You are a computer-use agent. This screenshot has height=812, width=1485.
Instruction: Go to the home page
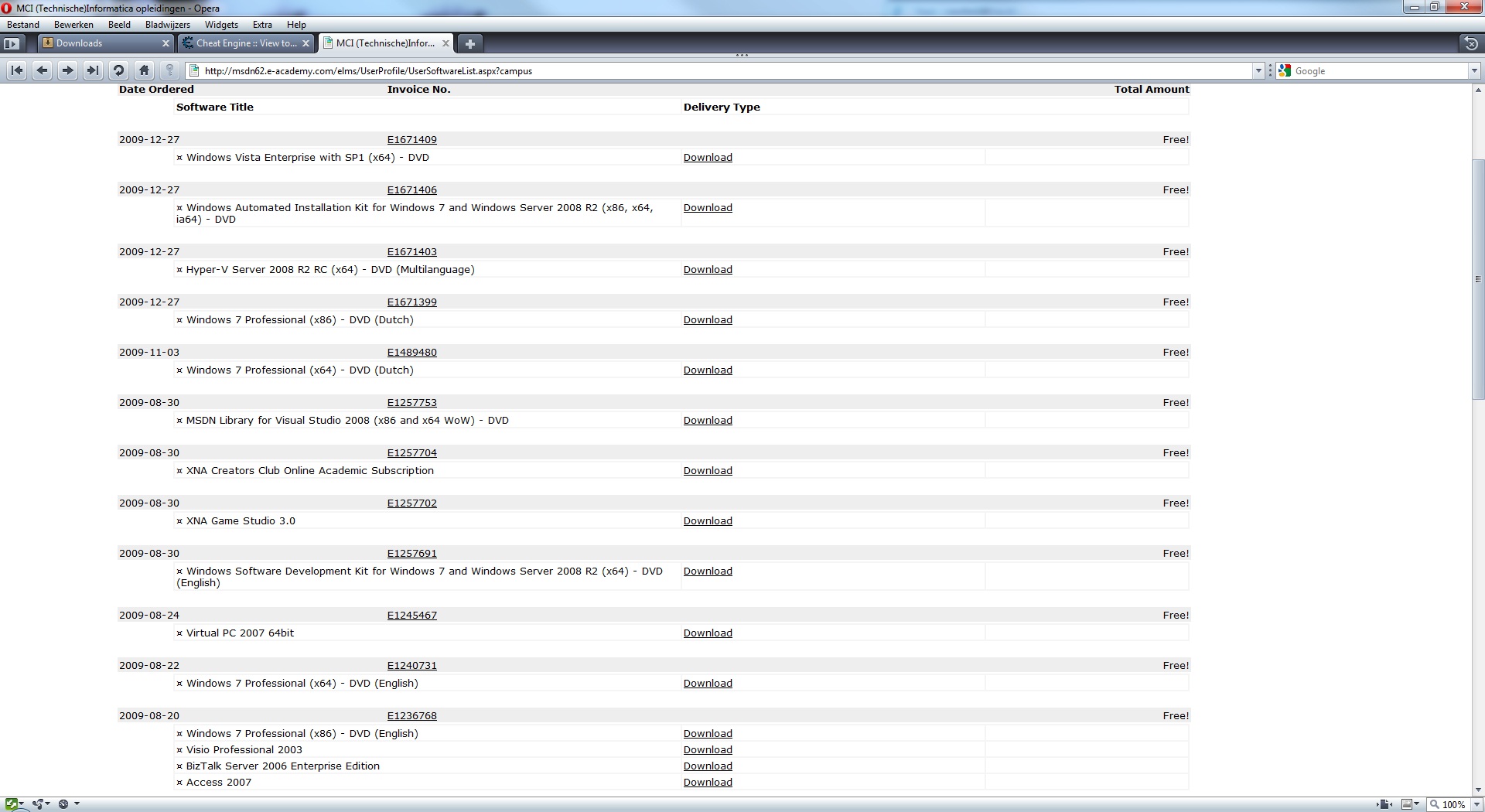pos(144,70)
